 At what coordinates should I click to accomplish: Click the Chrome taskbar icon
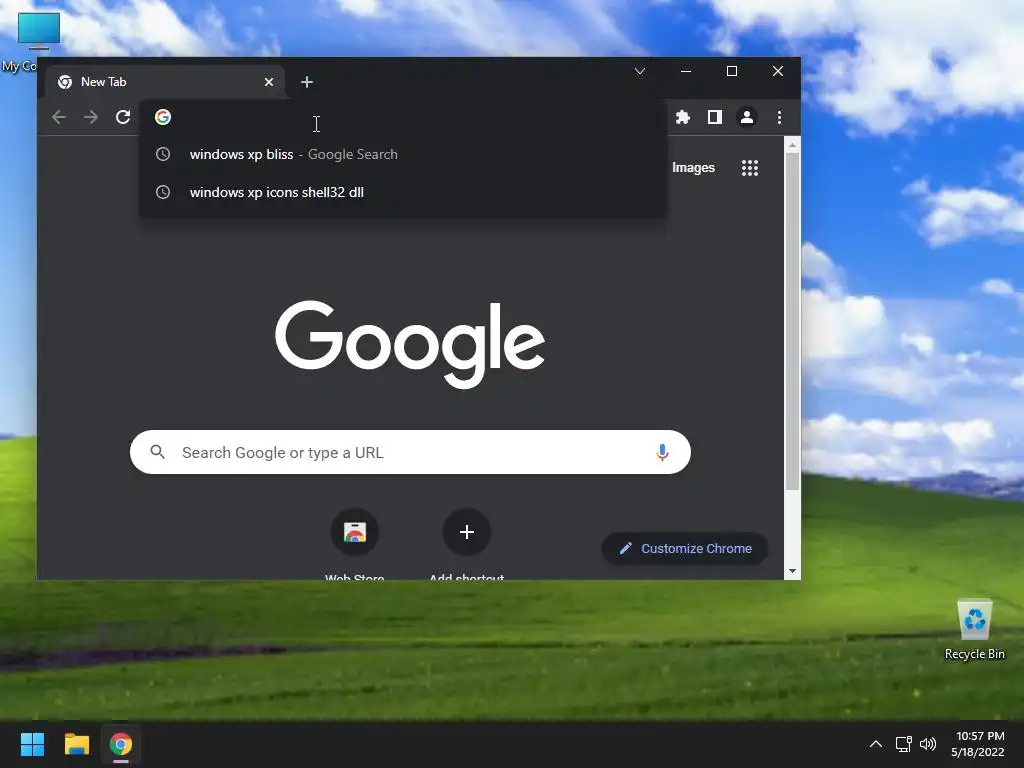(x=120, y=744)
